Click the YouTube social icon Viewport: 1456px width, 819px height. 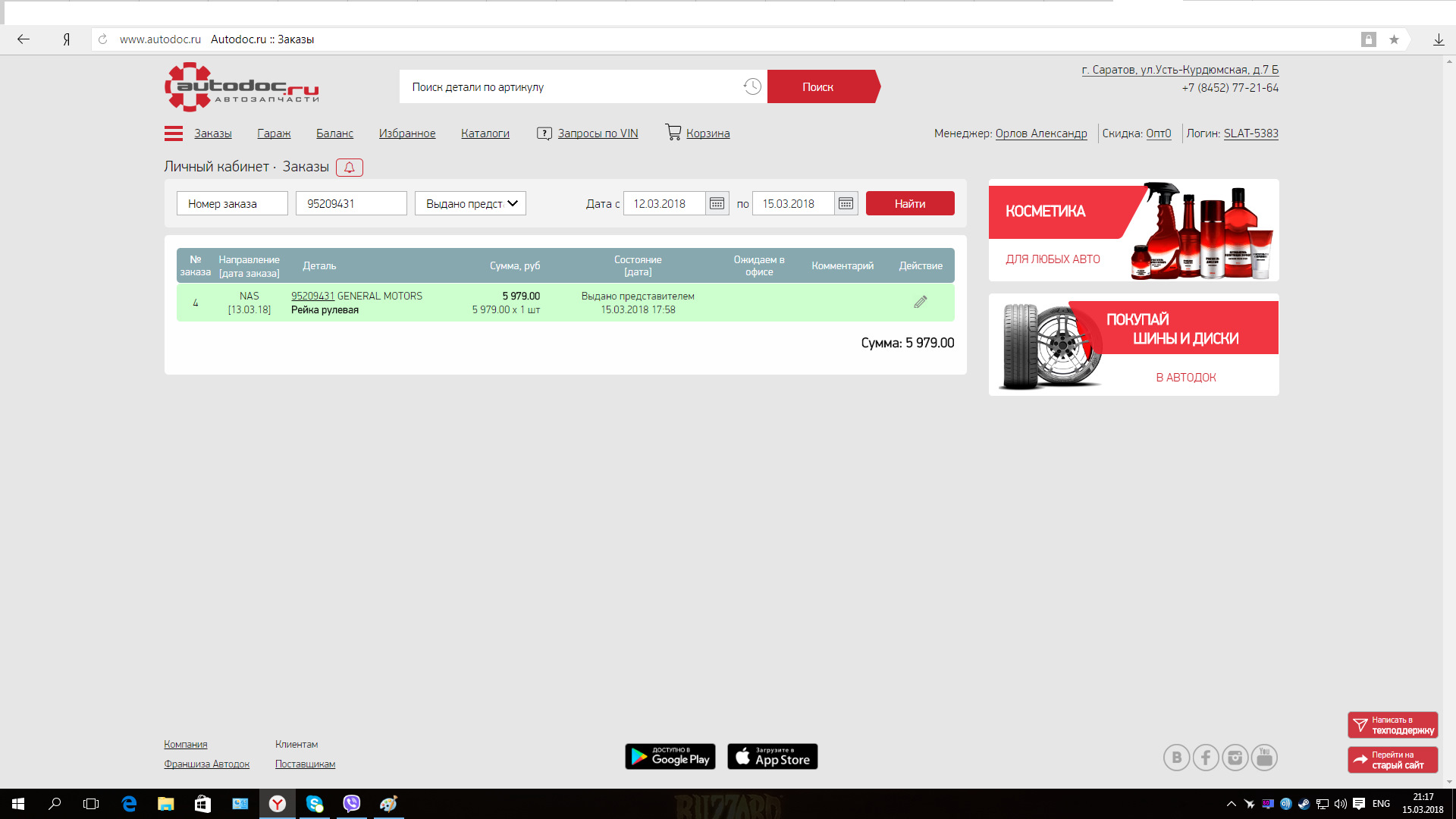1264,757
